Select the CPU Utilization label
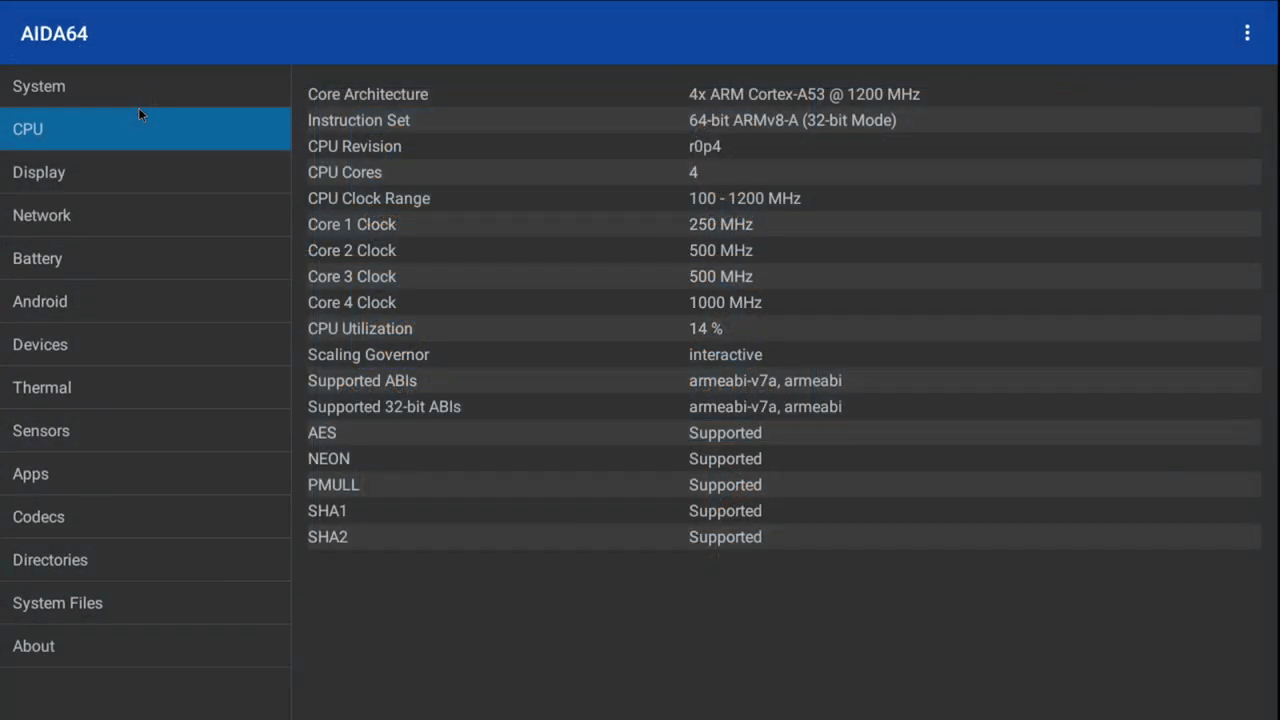The image size is (1280, 720). tap(360, 328)
